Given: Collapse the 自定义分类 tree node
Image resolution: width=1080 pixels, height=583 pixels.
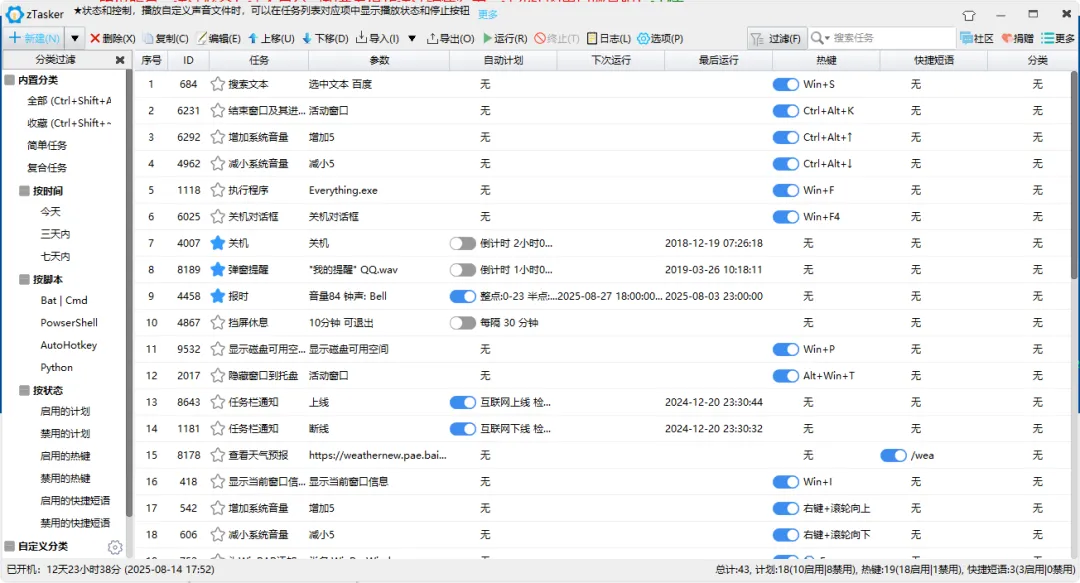Looking at the screenshot, I should click(x=10, y=546).
